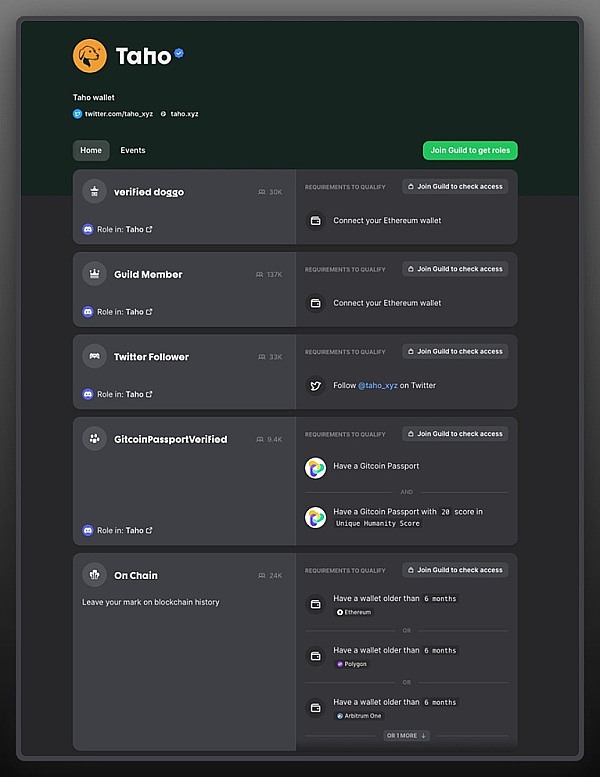Click the On Chain role icon
This screenshot has width=600, height=777.
(94, 575)
